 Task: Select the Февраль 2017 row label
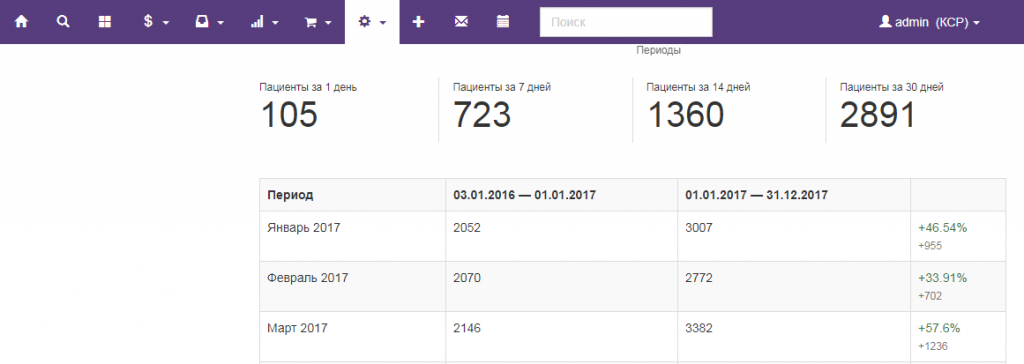pyautogui.click(x=308, y=278)
